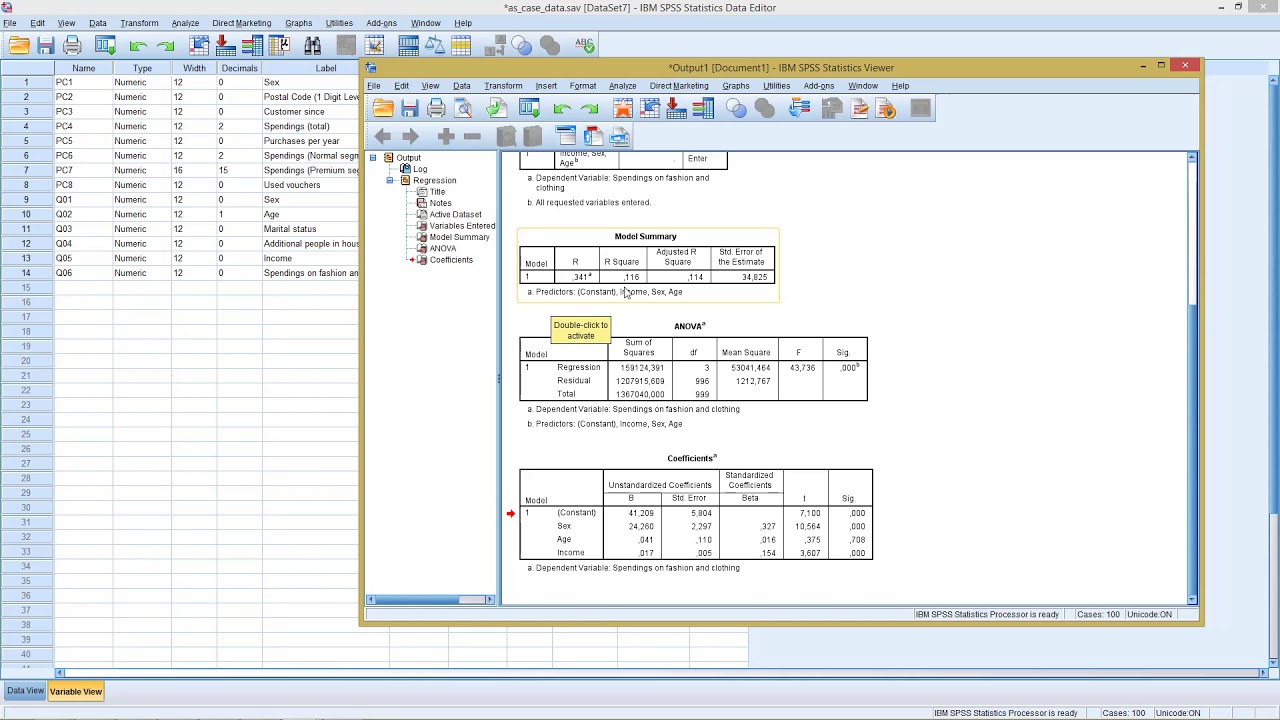Open Transform menu in Data Editor
Image resolution: width=1280 pixels, height=720 pixels.
(139, 23)
